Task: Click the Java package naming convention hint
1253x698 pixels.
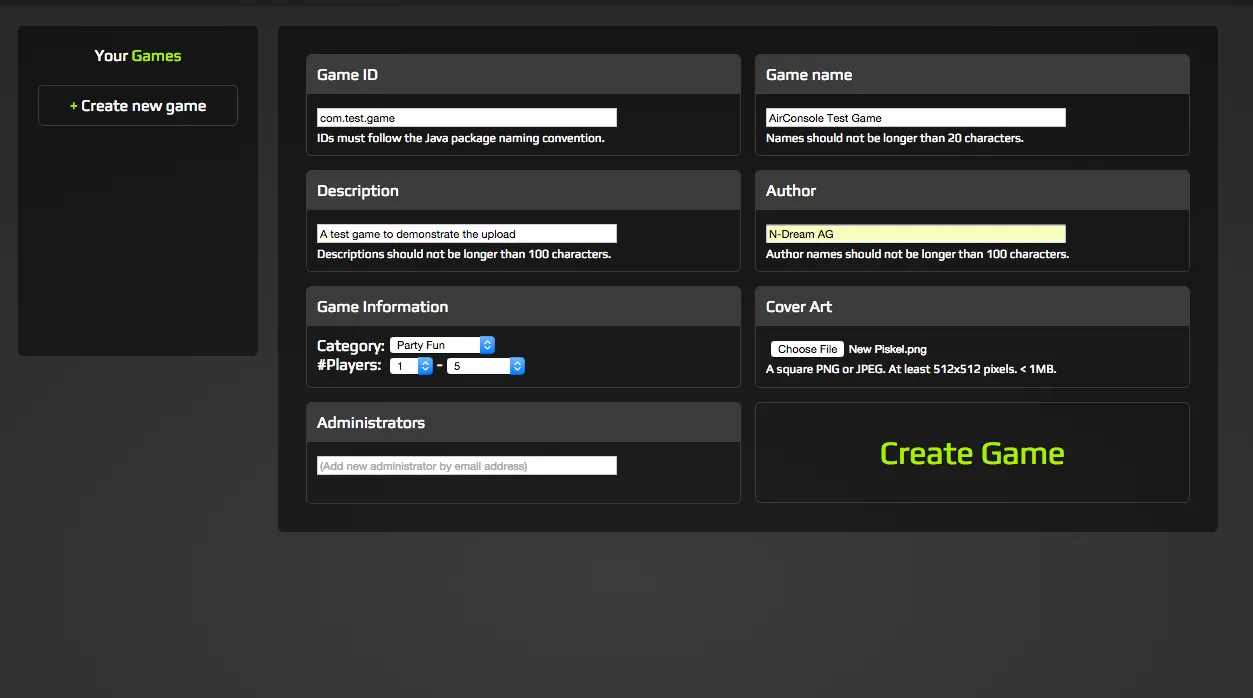Action: point(461,138)
